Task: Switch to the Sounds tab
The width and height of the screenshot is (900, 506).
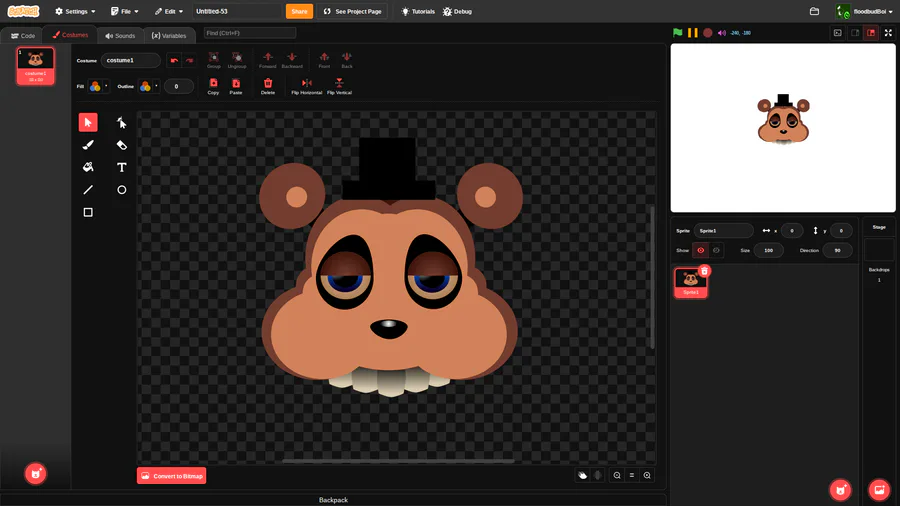Action: 120,36
